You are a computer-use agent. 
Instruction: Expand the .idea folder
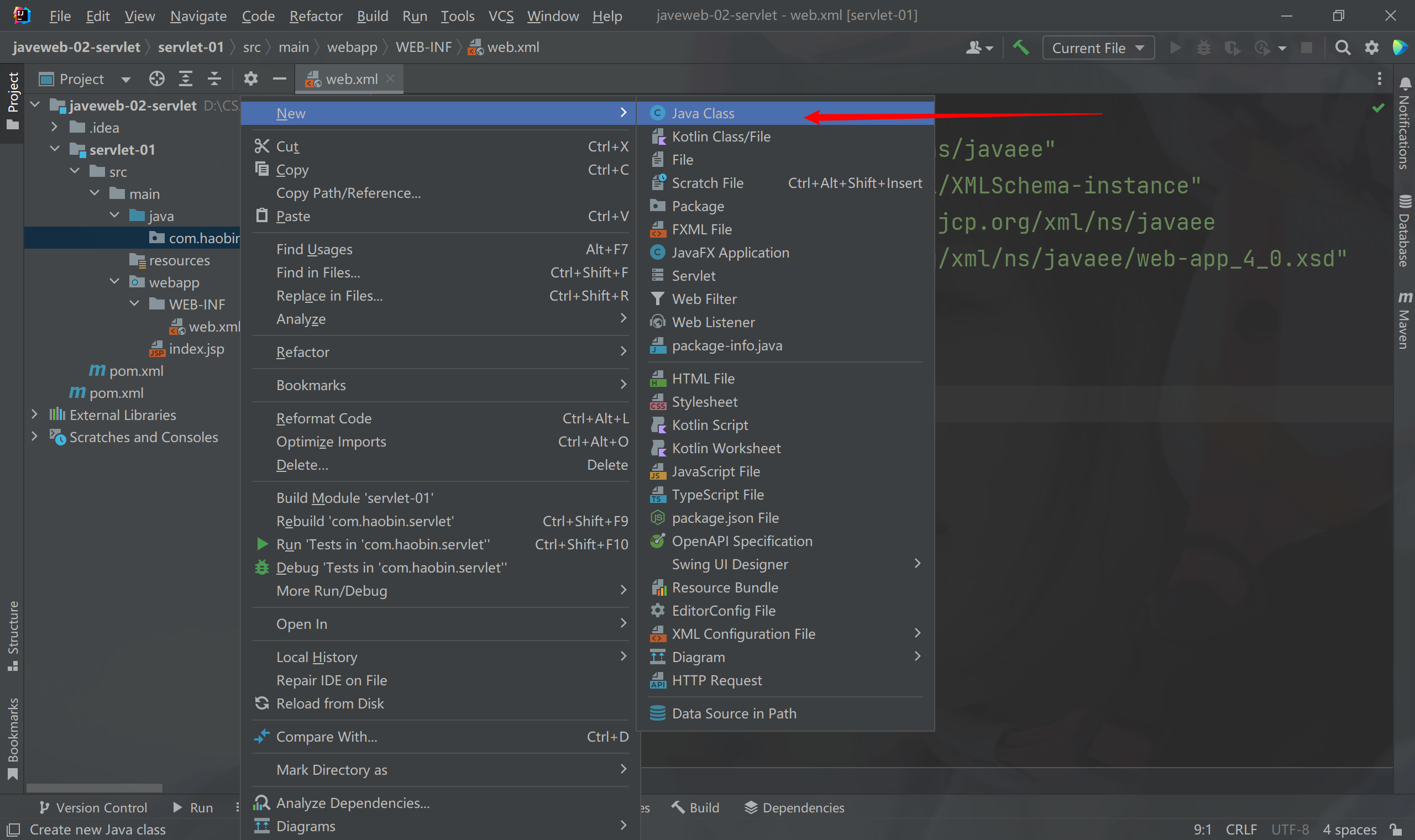[x=54, y=127]
